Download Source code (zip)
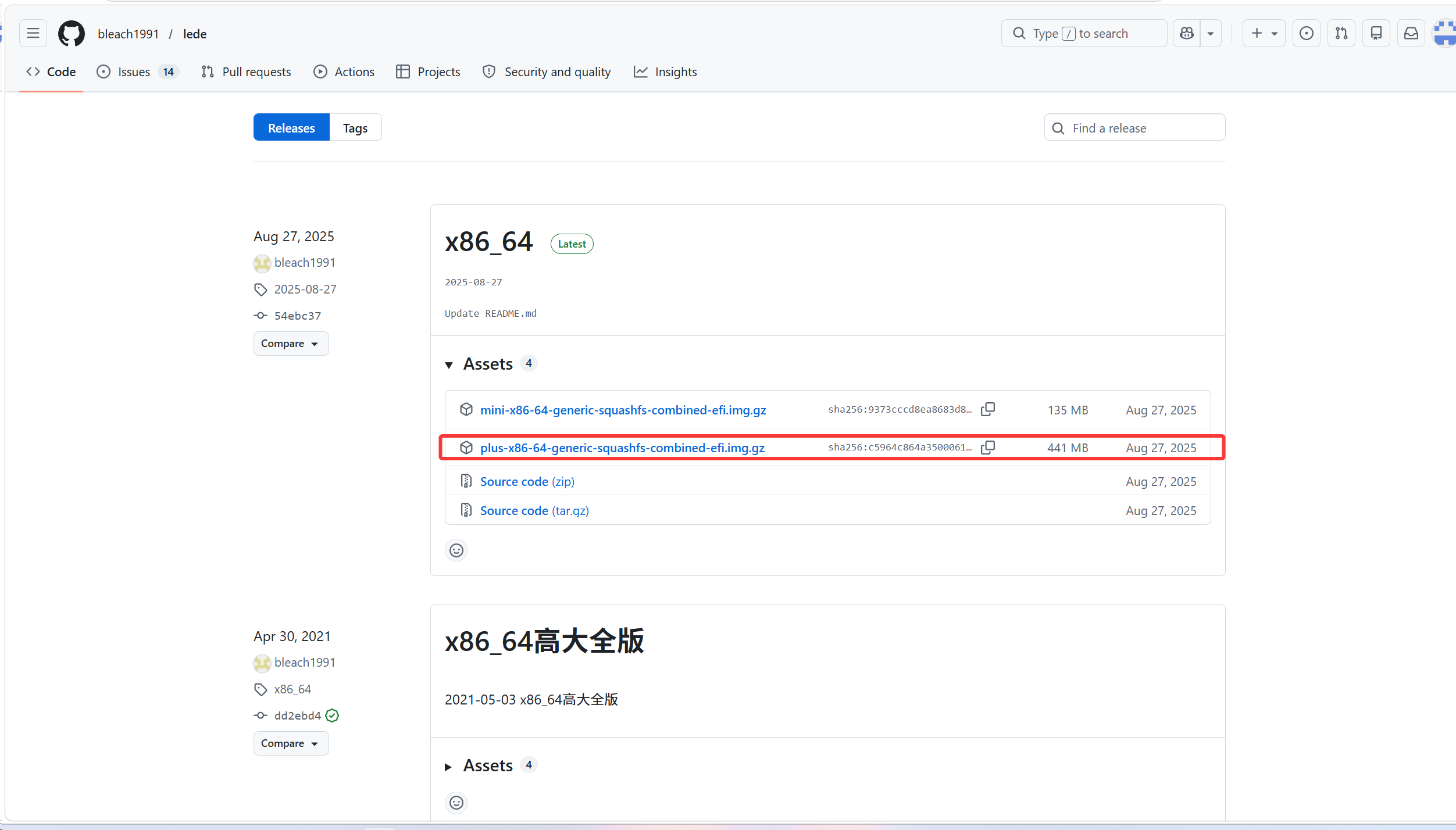Screen dimensions: 1456x830 point(527,481)
